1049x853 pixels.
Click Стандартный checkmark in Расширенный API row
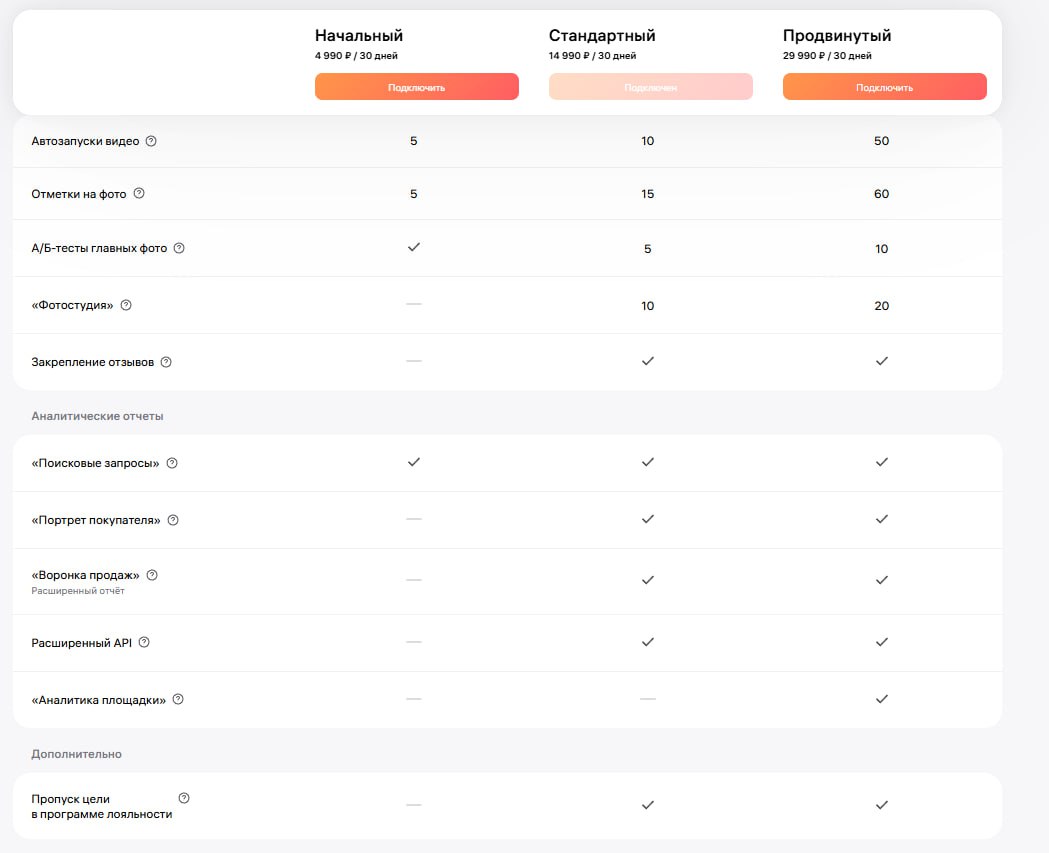pyautogui.click(x=648, y=642)
